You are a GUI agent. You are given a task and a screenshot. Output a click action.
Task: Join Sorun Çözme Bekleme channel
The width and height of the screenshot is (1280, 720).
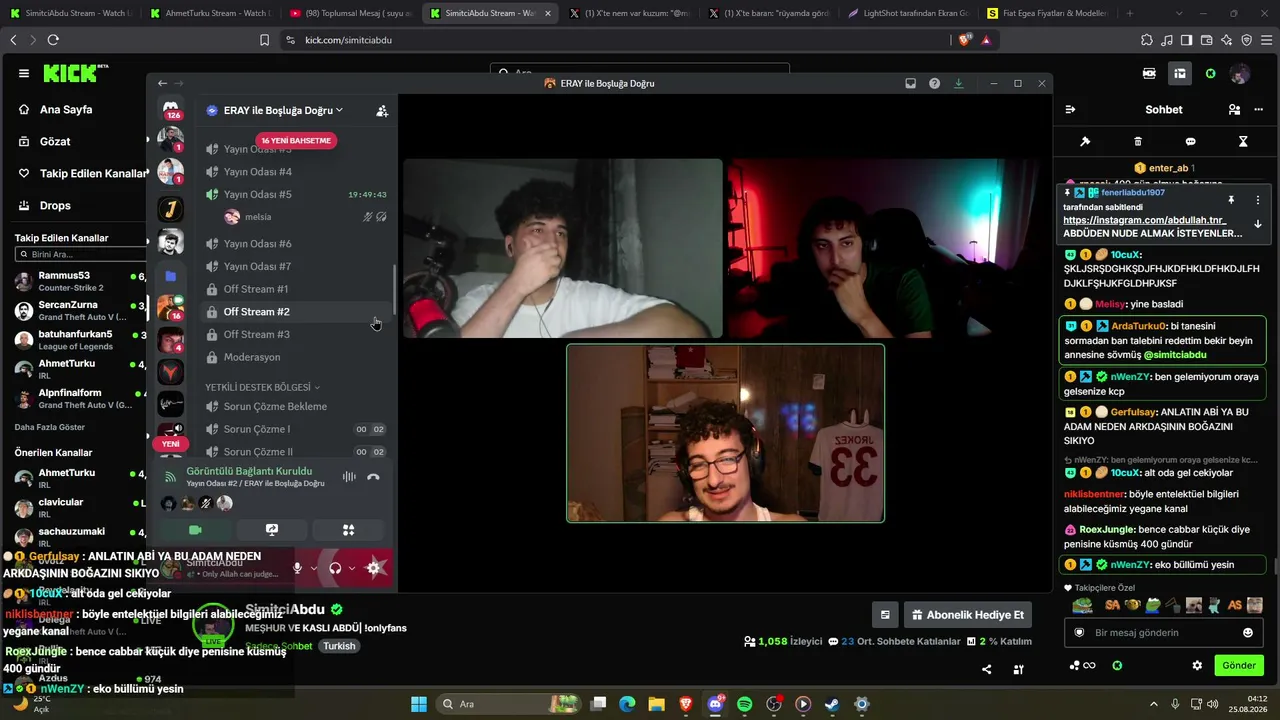coord(297,407)
